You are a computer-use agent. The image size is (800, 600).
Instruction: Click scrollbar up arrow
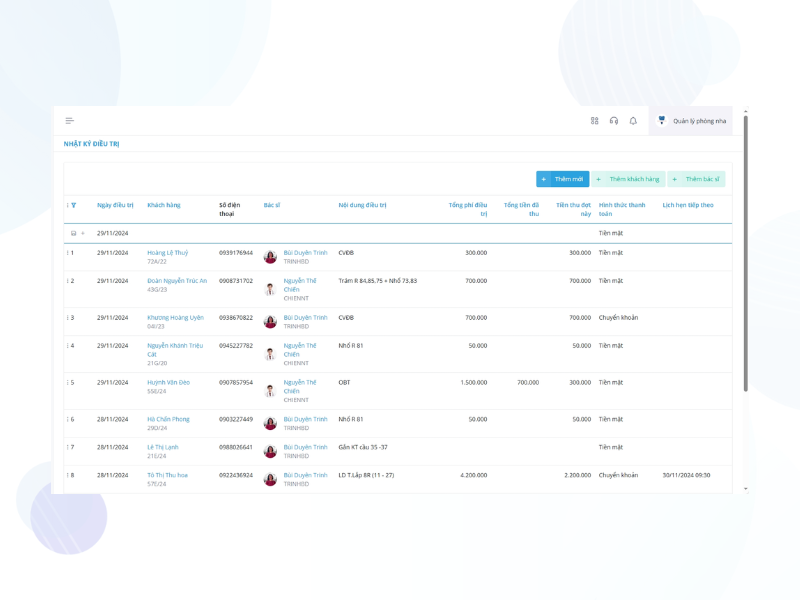pyautogui.click(x=745, y=111)
